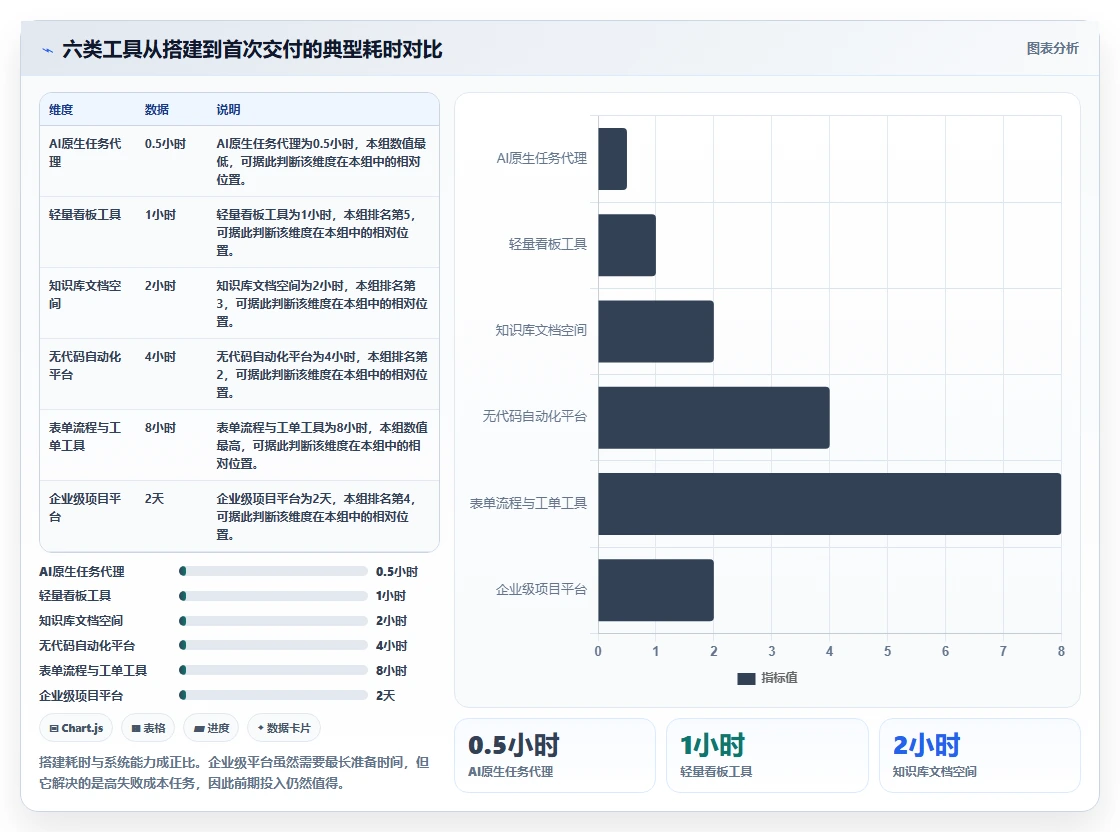Click the 维度 column header

61,110
